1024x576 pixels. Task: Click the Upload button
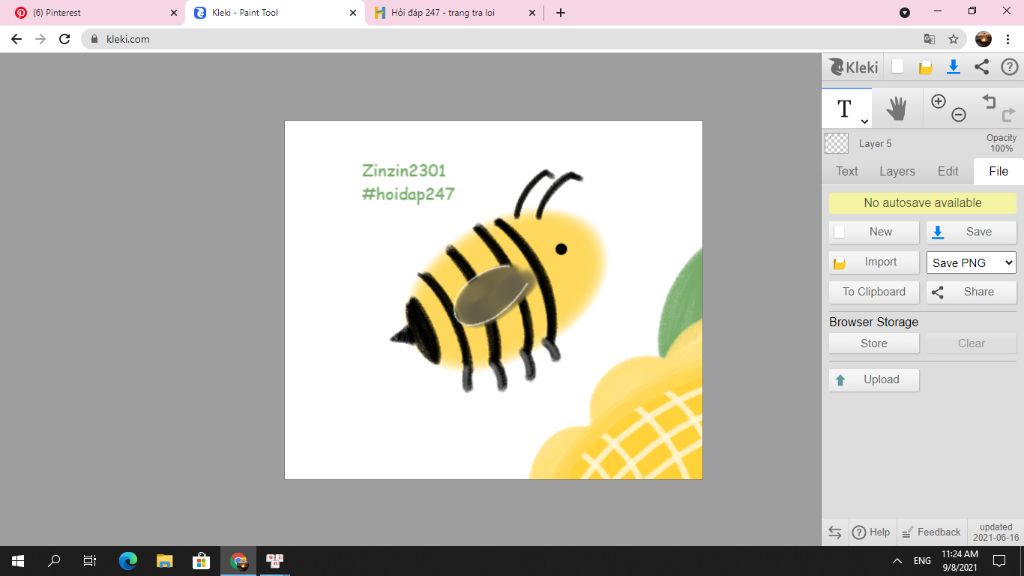(874, 379)
